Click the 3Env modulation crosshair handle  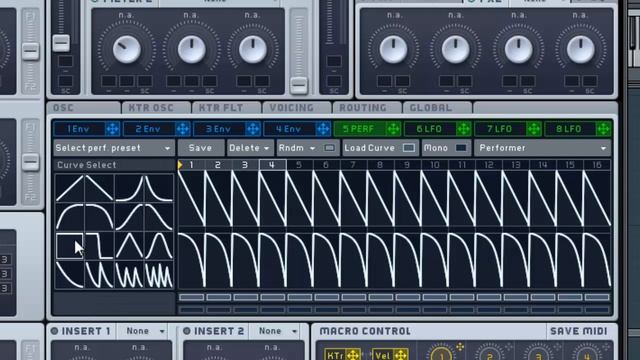tap(253, 129)
